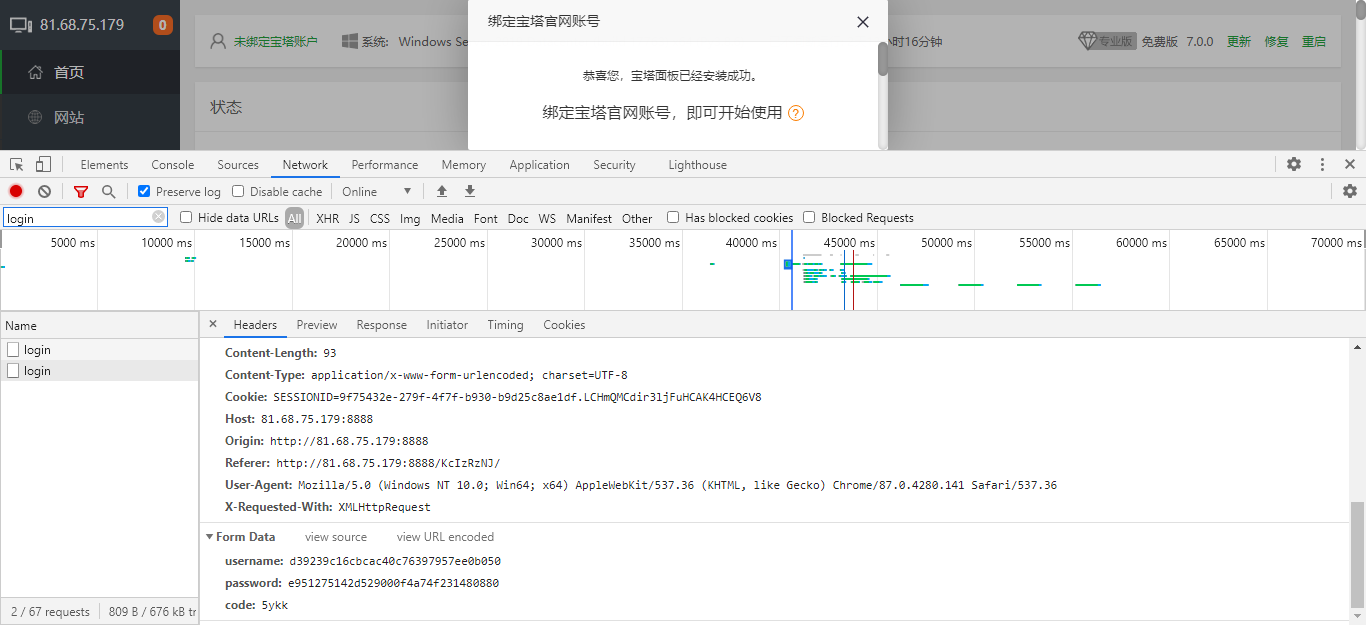Close the request details pane
The height and width of the screenshot is (625, 1366).
[x=213, y=324]
